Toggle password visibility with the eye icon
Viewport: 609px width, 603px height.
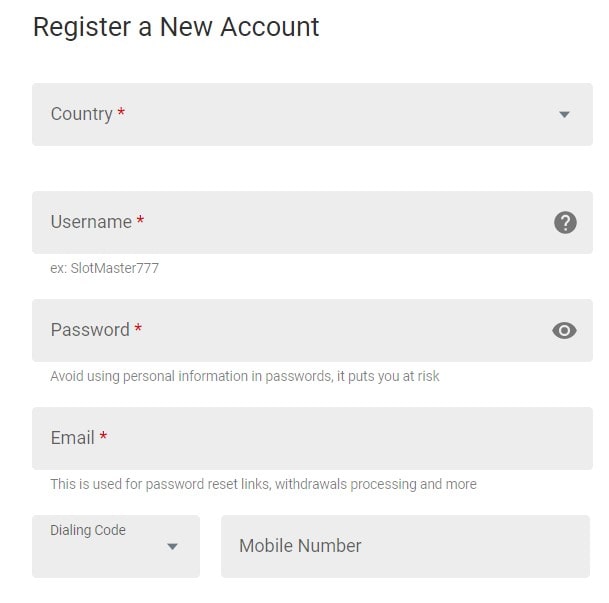564,330
